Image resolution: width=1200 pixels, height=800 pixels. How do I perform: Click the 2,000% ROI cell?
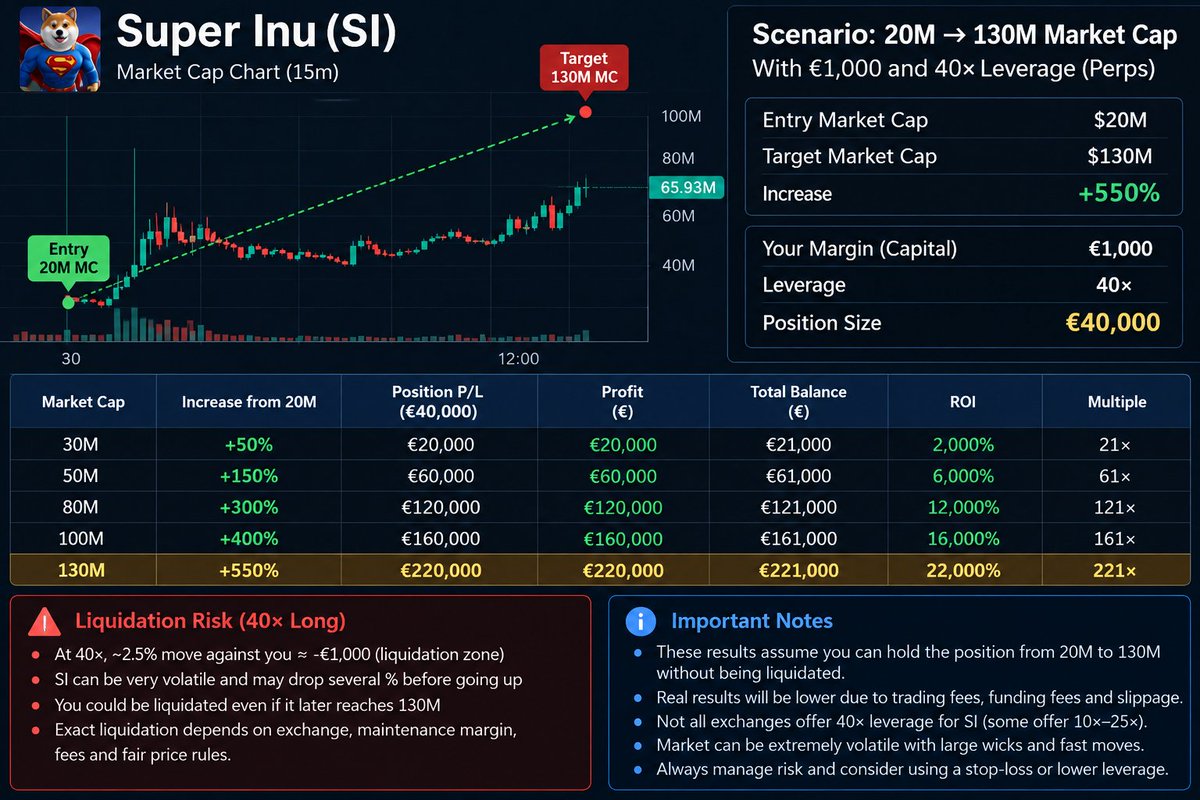[963, 445]
